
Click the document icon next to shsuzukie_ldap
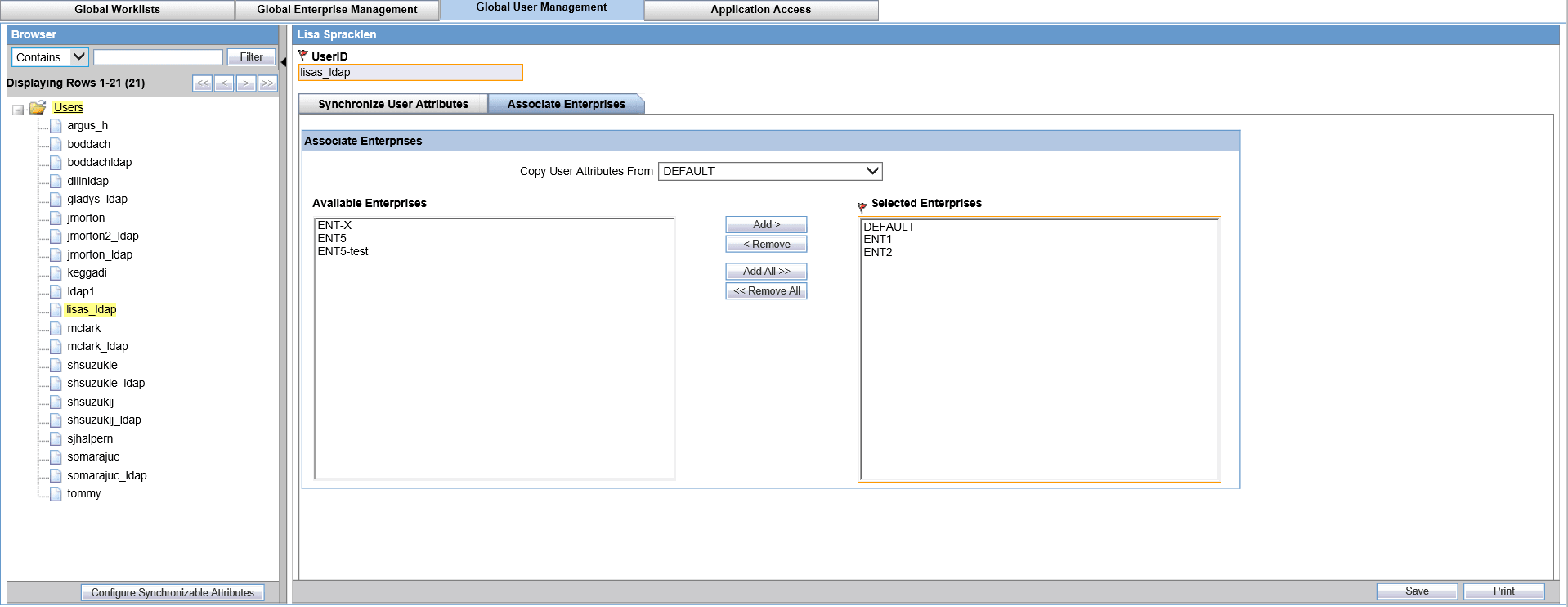tap(56, 384)
